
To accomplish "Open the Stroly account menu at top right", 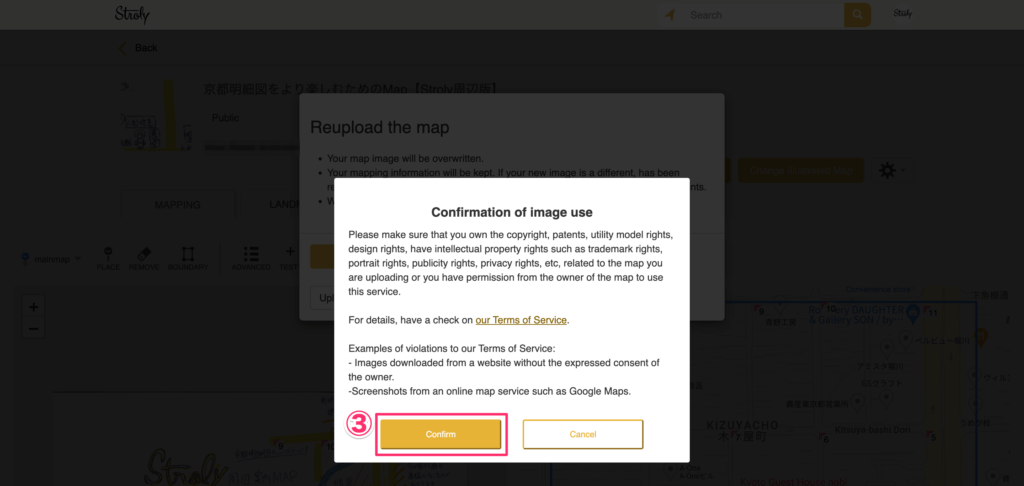I will coord(903,14).
